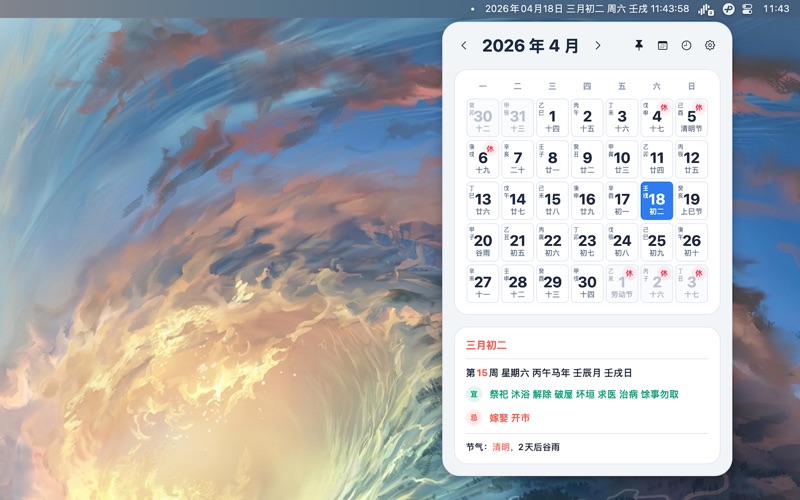The image size is (800, 500).
Task: Select April 1 in the calendar
Action: pyautogui.click(x=552, y=118)
